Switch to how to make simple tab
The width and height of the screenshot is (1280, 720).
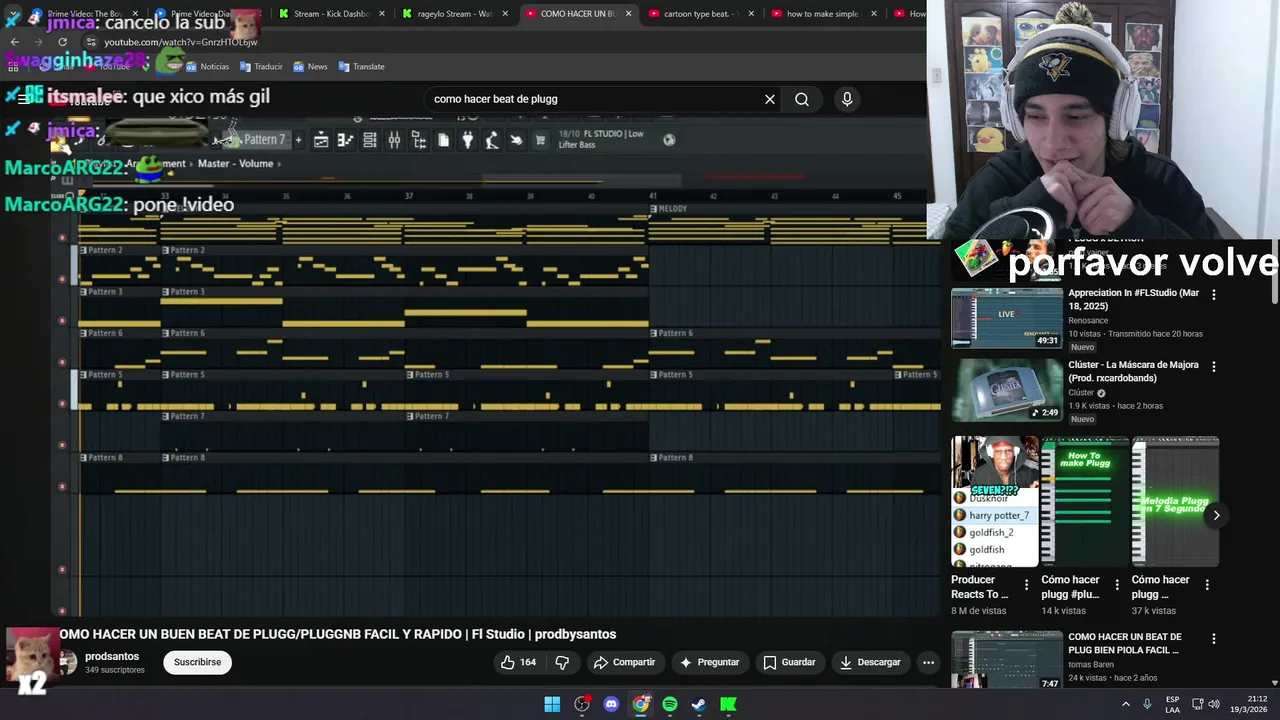point(823,14)
